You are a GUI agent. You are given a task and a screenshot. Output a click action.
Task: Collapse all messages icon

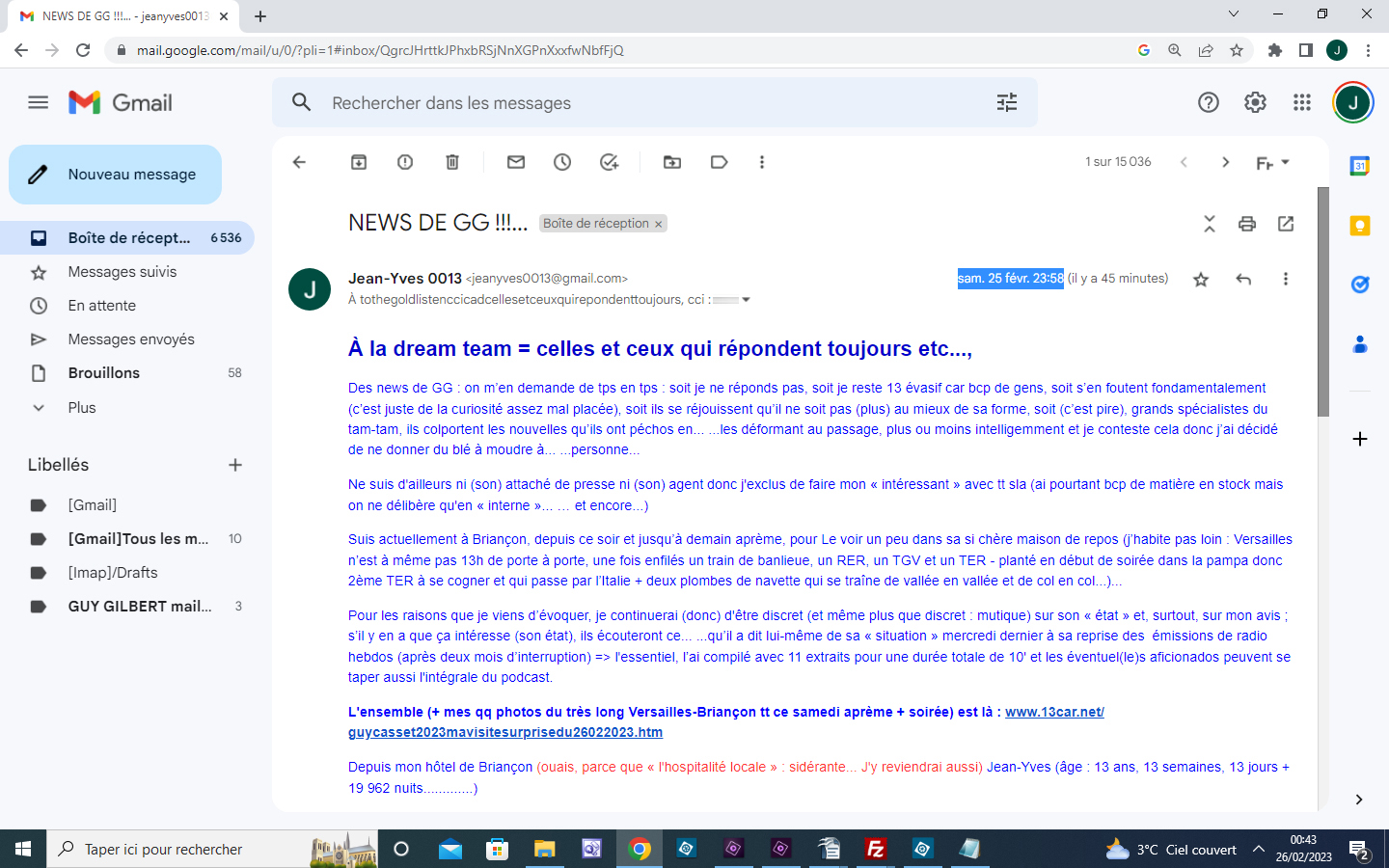pos(1210,224)
